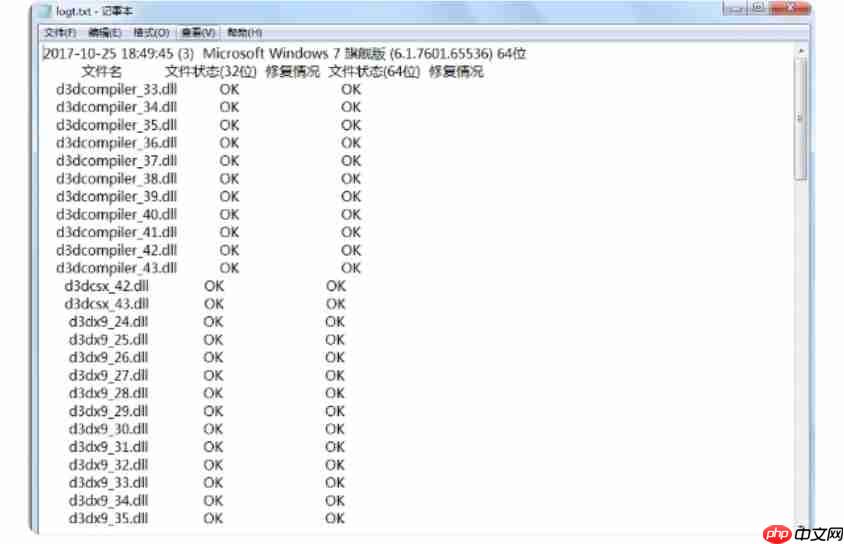Click the text d3dx9_34.dll
This screenshot has height=544, width=844.
click(108, 500)
